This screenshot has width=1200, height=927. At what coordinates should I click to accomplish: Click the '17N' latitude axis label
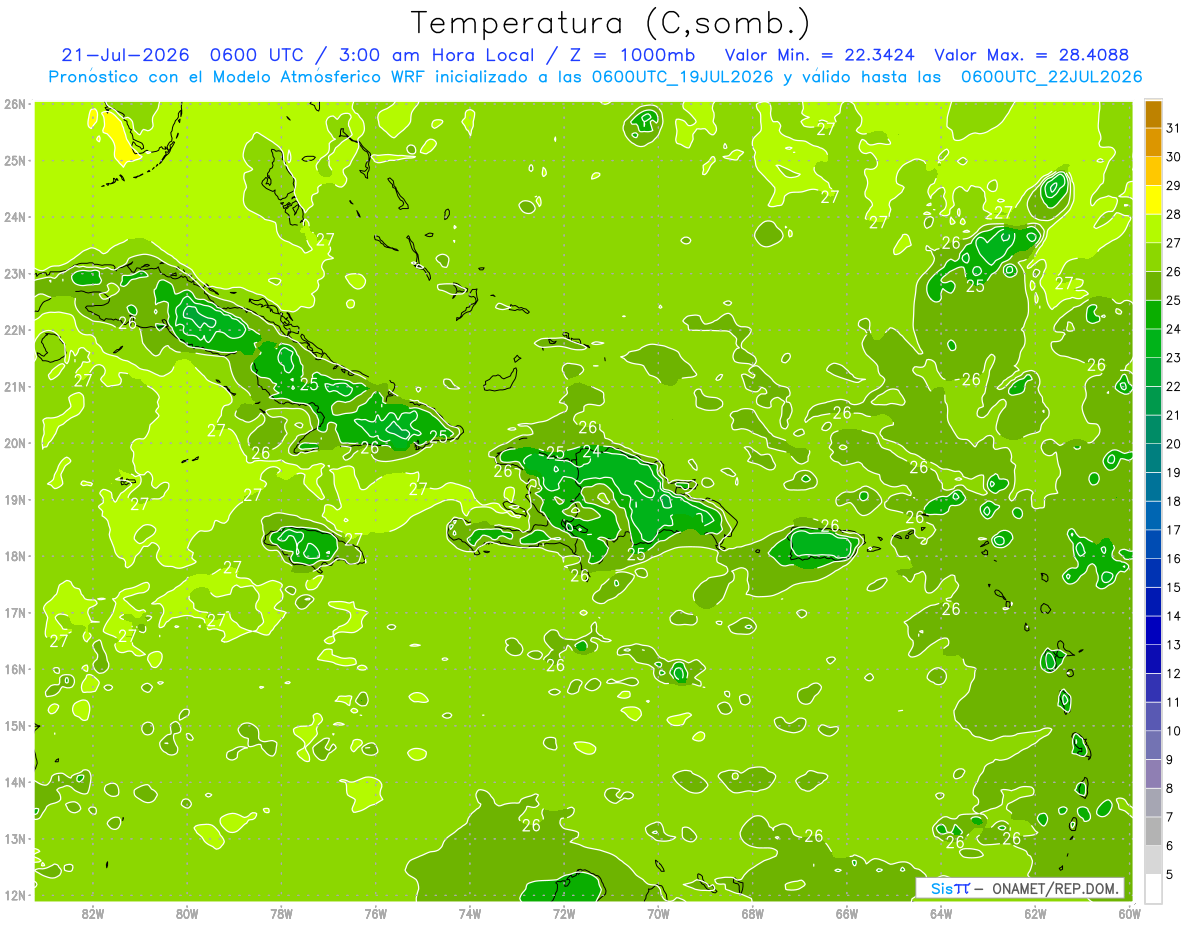click(x=15, y=612)
